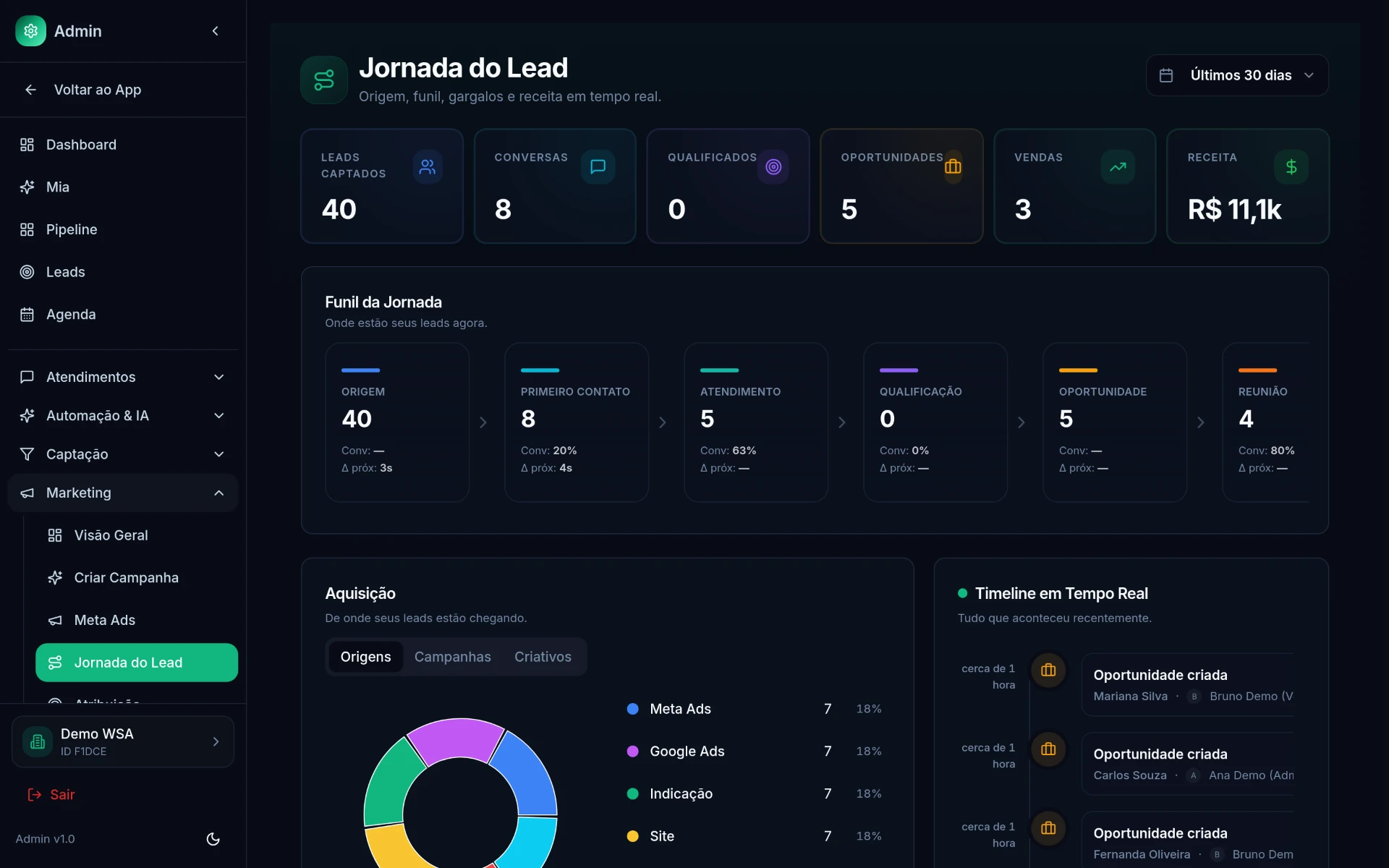
Task: Click briefcase icon beside Mariana Silva event
Action: click(x=1048, y=671)
